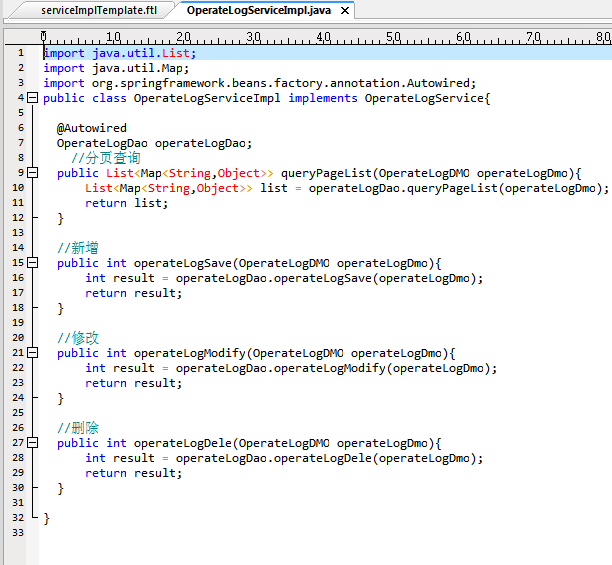The width and height of the screenshot is (612, 565).
Task: Click the text 'import java.util.Map;'
Action: (x=116, y=68)
